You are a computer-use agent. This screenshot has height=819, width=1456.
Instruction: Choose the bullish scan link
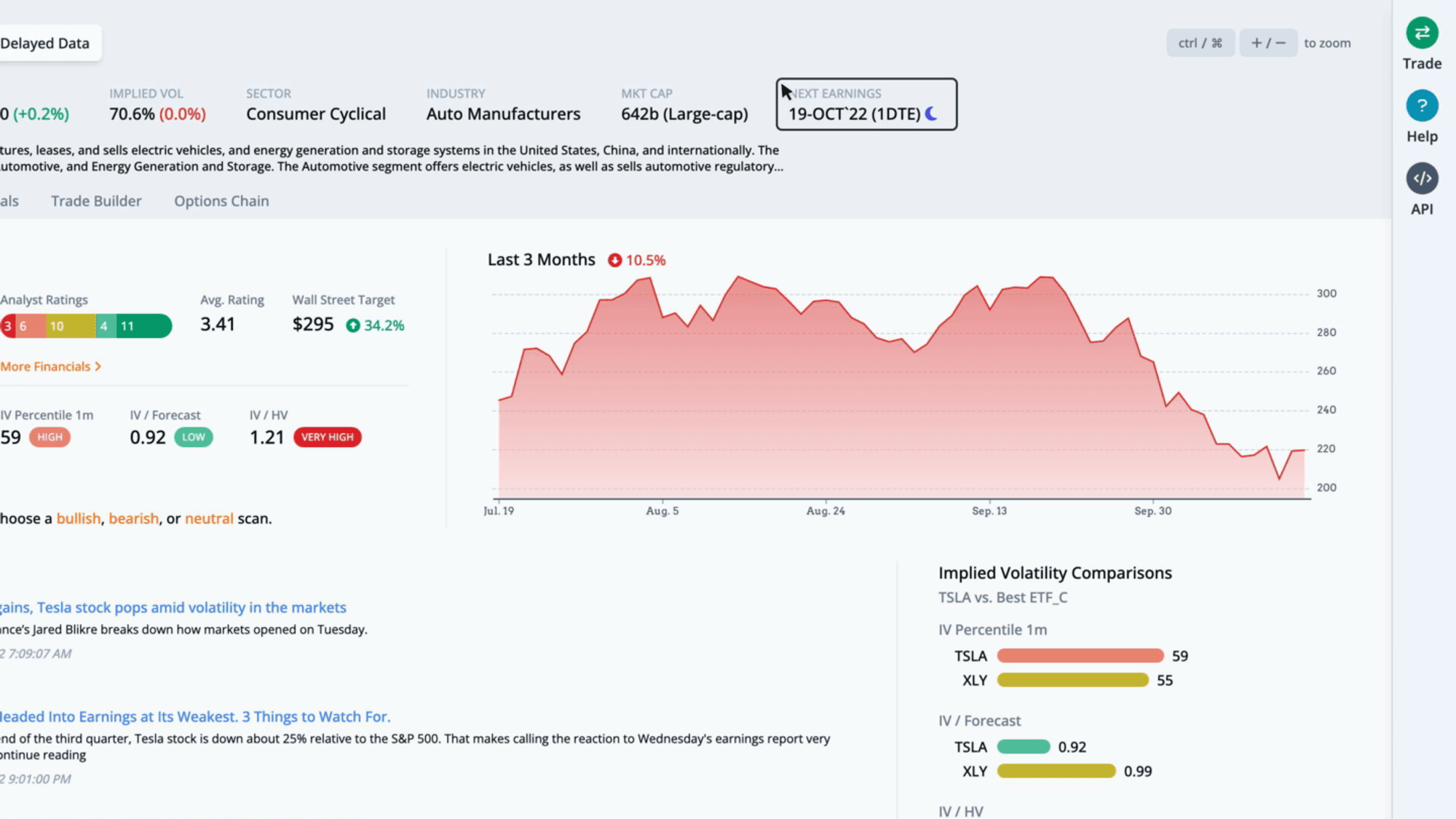point(79,518)
